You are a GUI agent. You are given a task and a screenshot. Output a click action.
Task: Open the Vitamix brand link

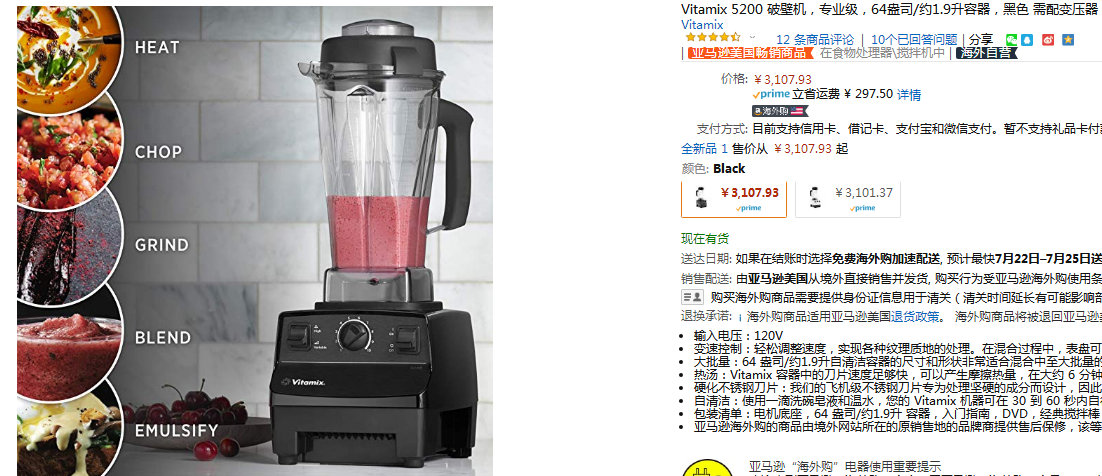point(702,25)
